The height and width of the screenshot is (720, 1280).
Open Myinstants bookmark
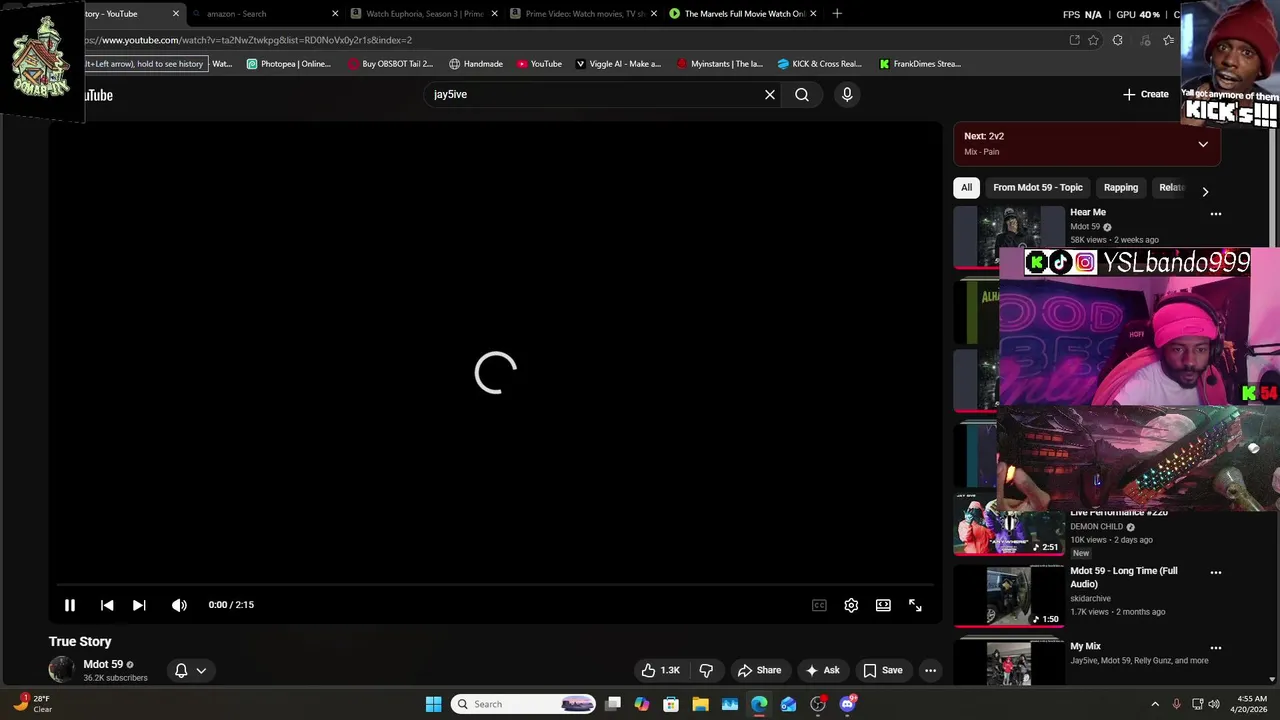pos(720,64)
